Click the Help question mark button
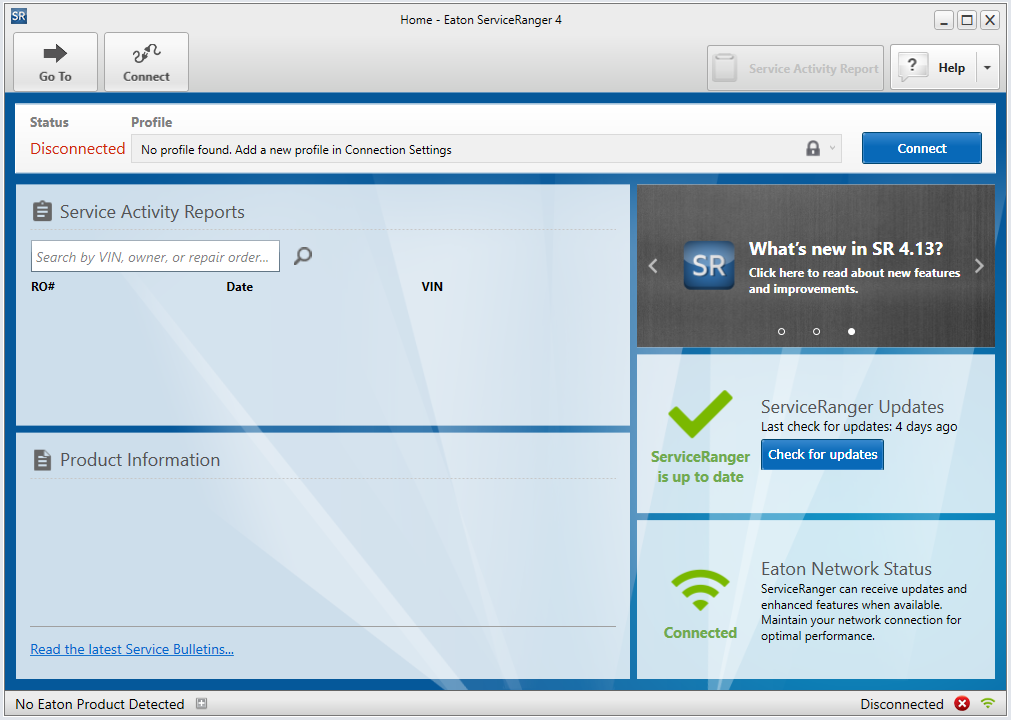Image resolution: width=1011 pixels, height=720 pixels. tap(931, 68)
